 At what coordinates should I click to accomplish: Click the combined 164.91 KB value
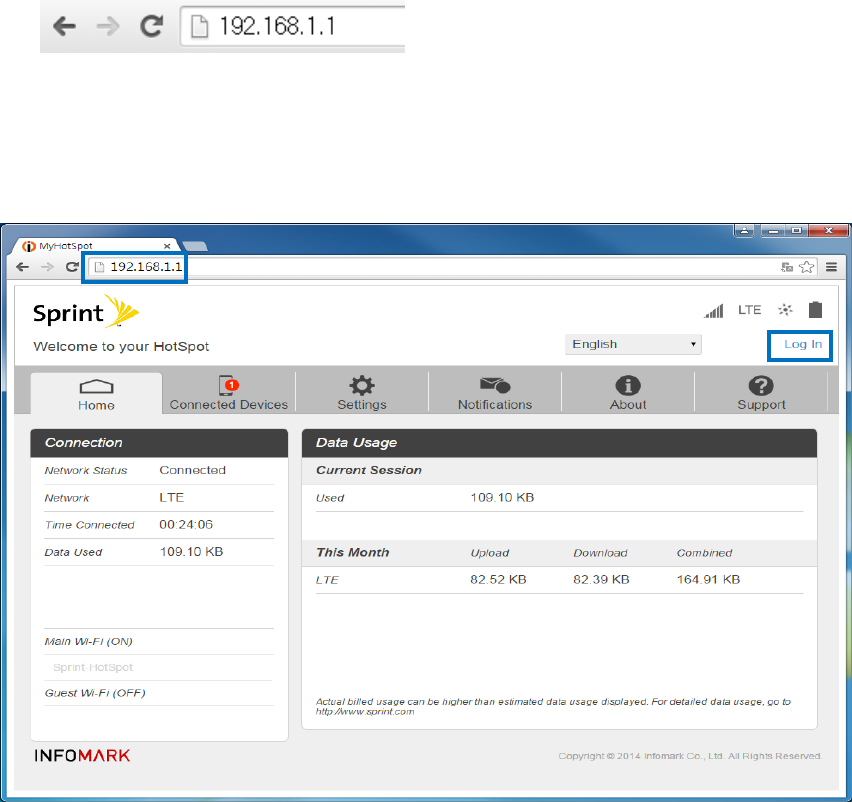tap(708, 580)
